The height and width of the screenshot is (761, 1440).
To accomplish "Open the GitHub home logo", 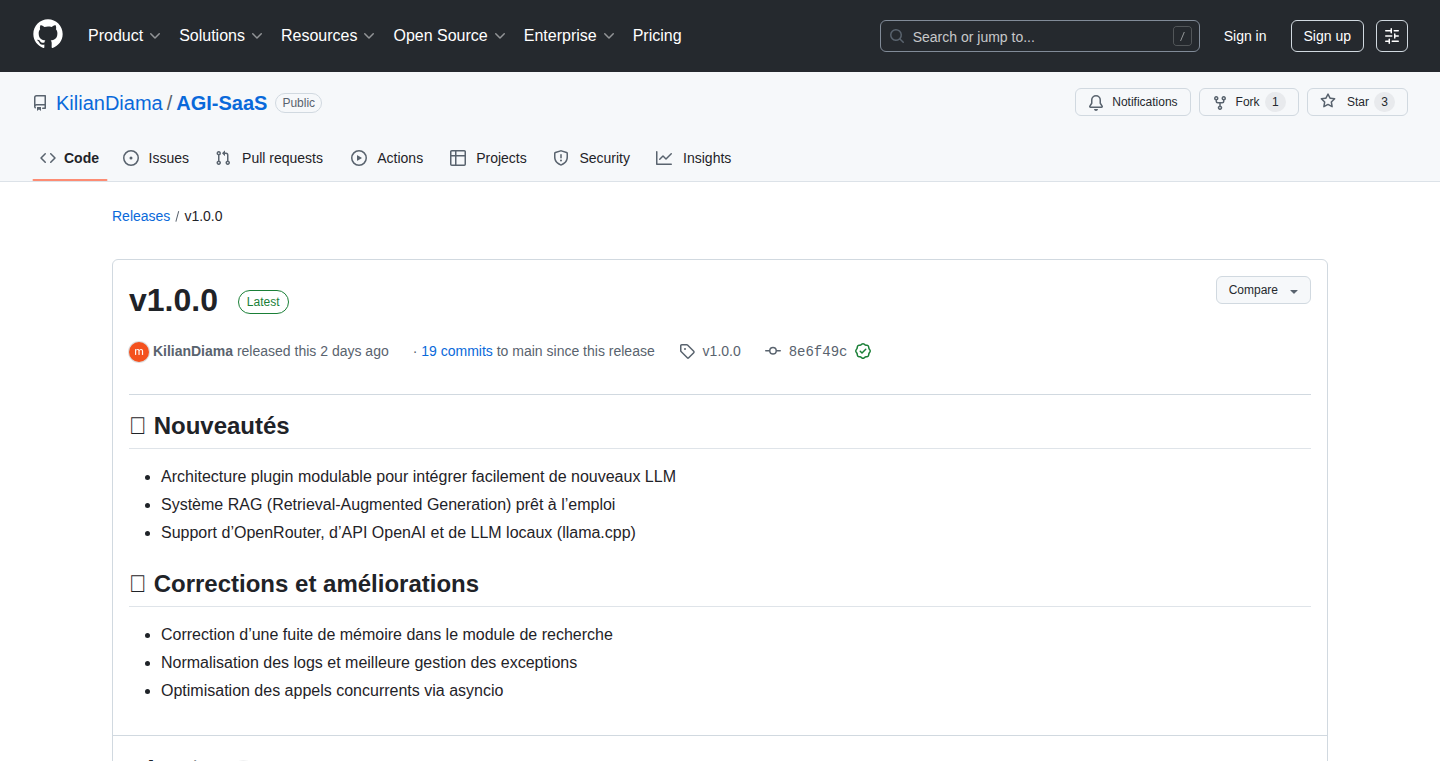I will [48, 35].
